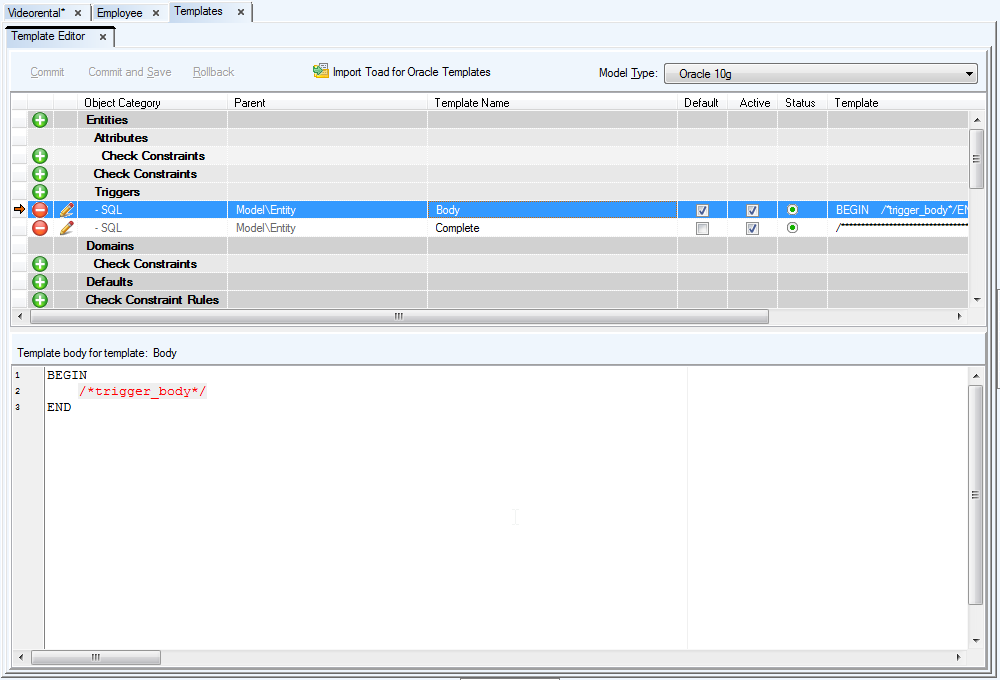Click the Parent column header
Viewport: 1000px width, 680px height.
point(327,103)
